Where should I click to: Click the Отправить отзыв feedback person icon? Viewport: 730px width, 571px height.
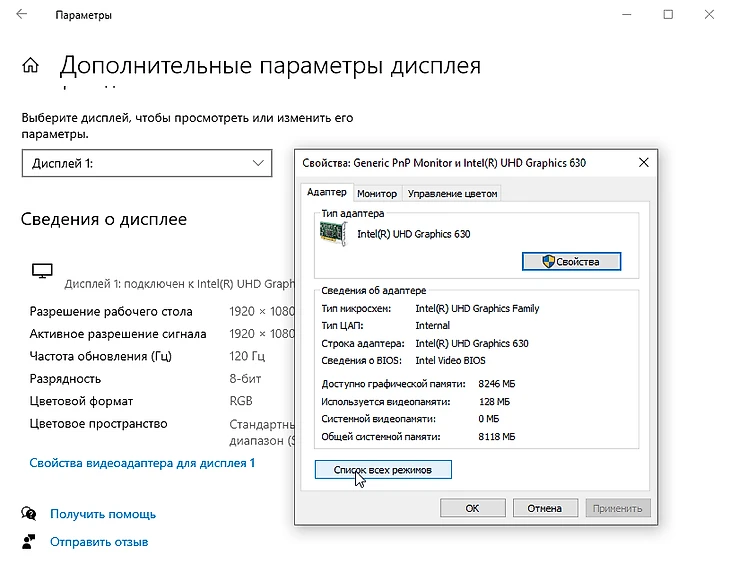(29, 542)
